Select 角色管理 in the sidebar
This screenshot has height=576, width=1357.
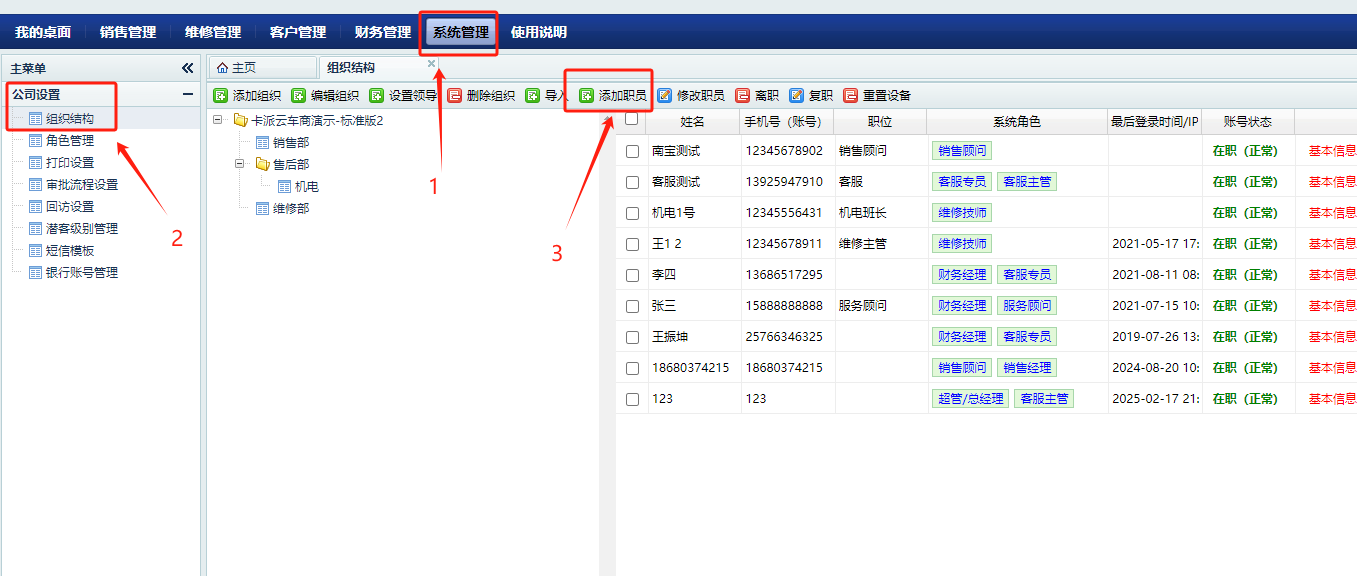[x=70, y=141]
